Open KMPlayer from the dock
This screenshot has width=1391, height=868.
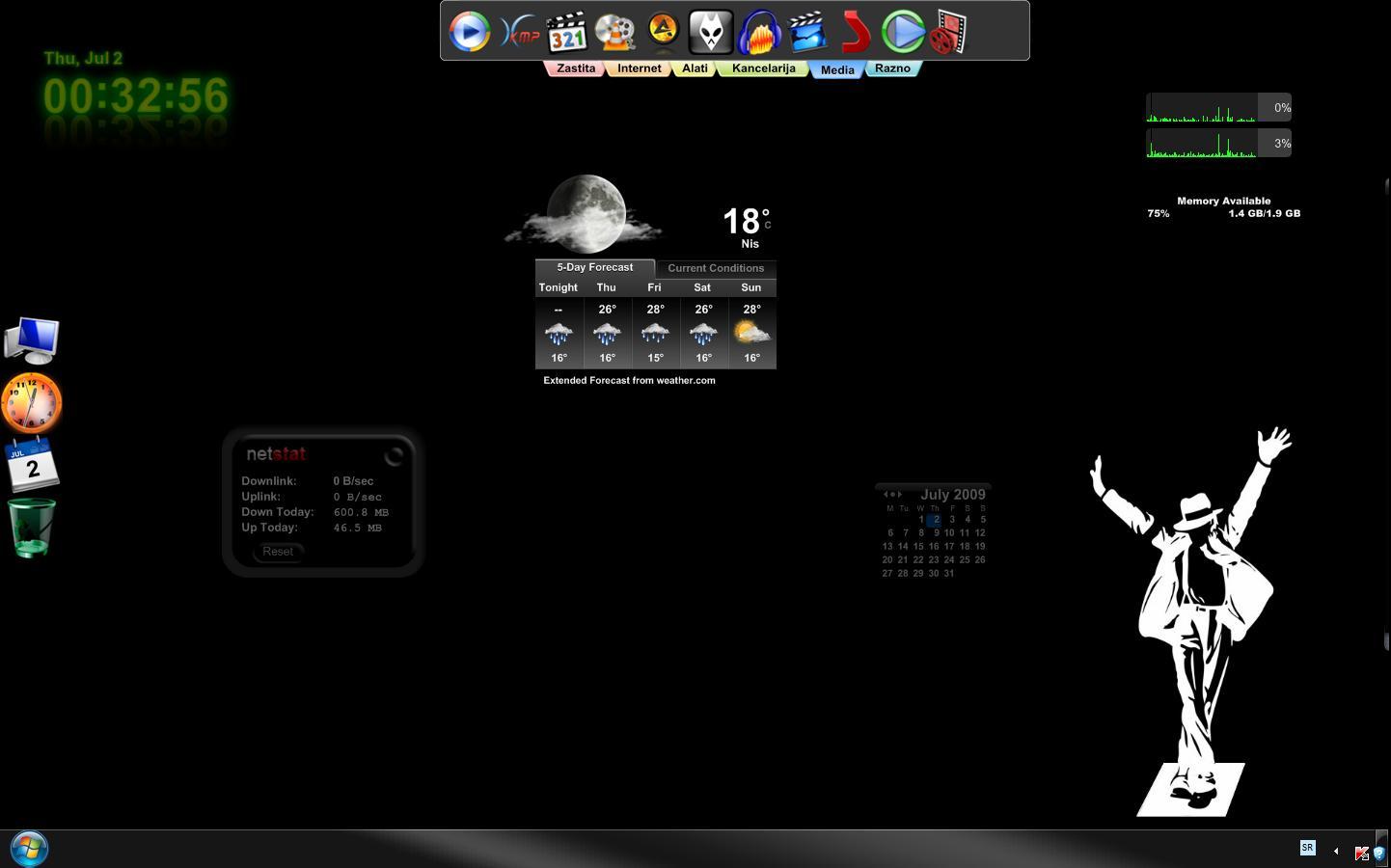[x=520, y=34]
